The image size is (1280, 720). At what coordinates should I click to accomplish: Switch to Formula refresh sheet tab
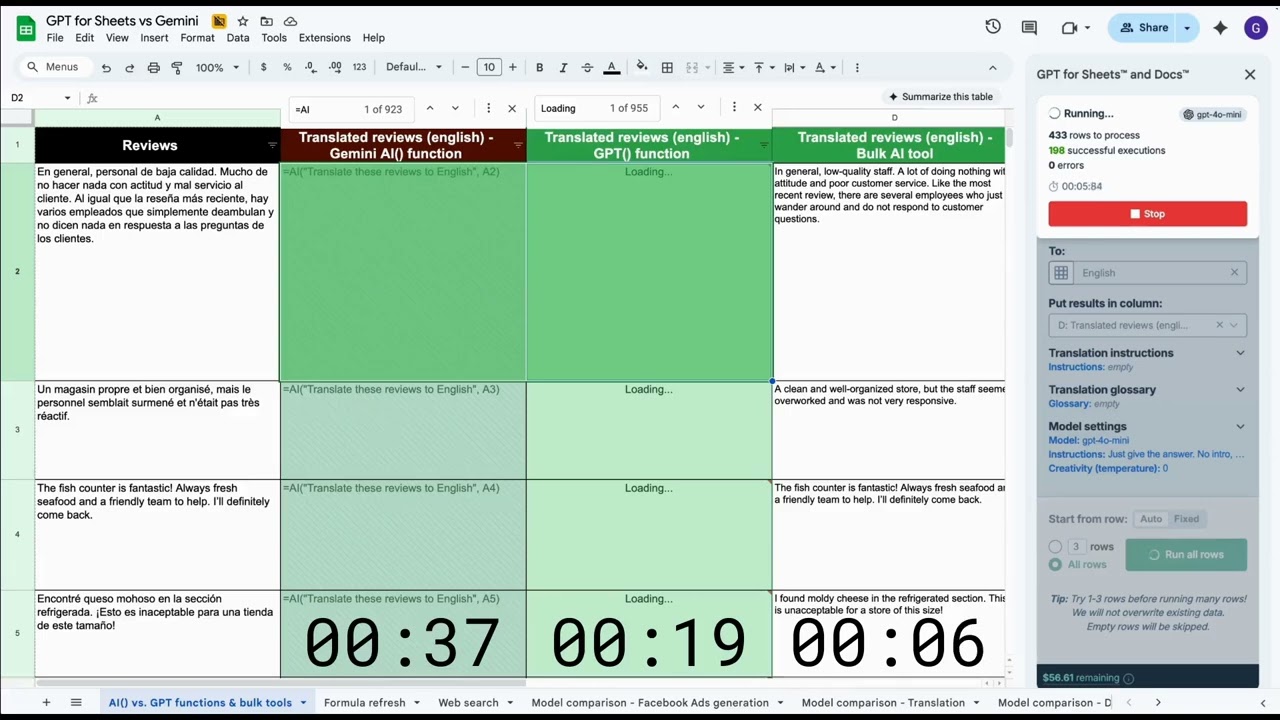(x=372, y=703)
